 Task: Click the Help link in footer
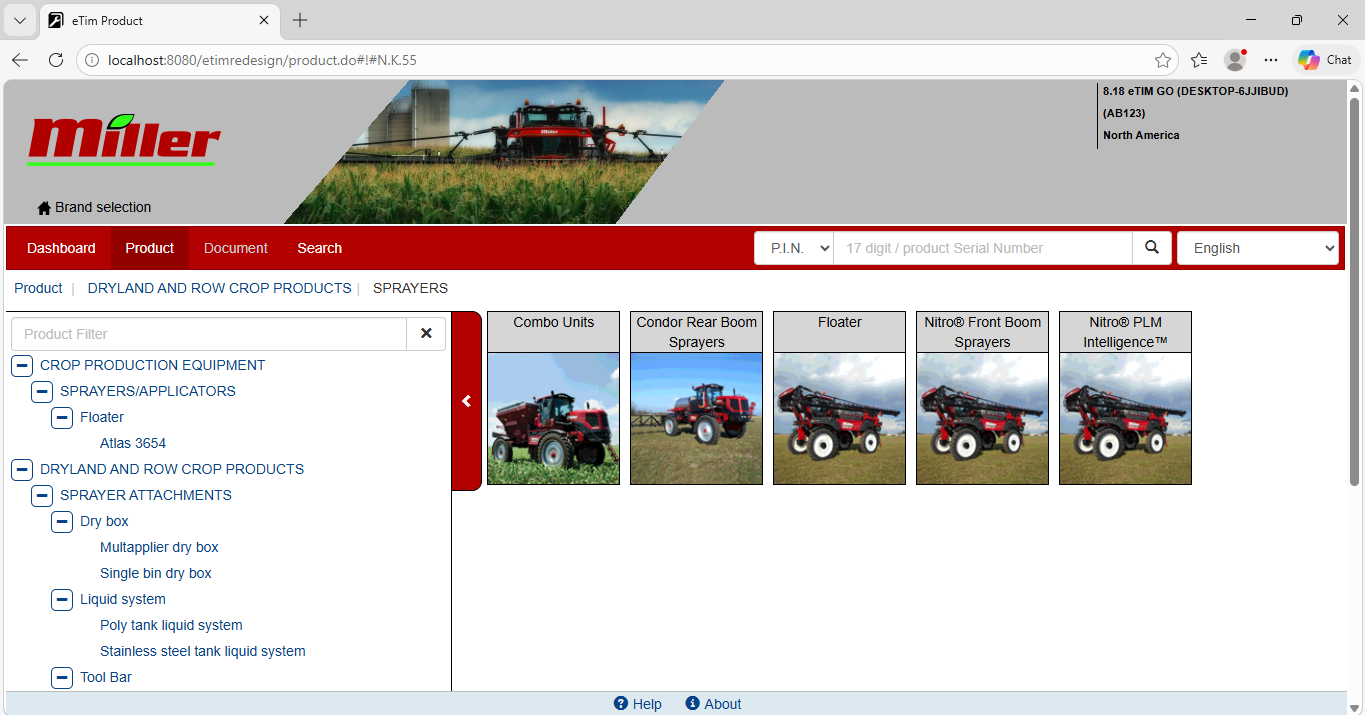pyautogui.click(x=638, y=704)
